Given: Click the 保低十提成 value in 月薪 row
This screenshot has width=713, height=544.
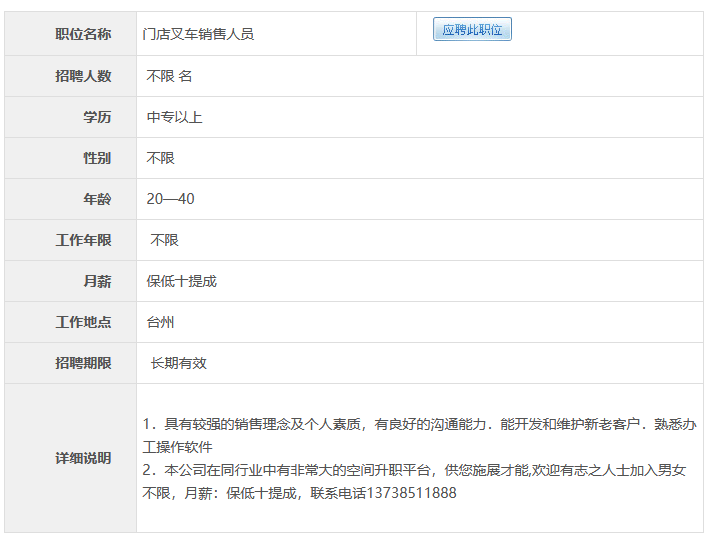Looking at the screenshot, I should (182, 281).
